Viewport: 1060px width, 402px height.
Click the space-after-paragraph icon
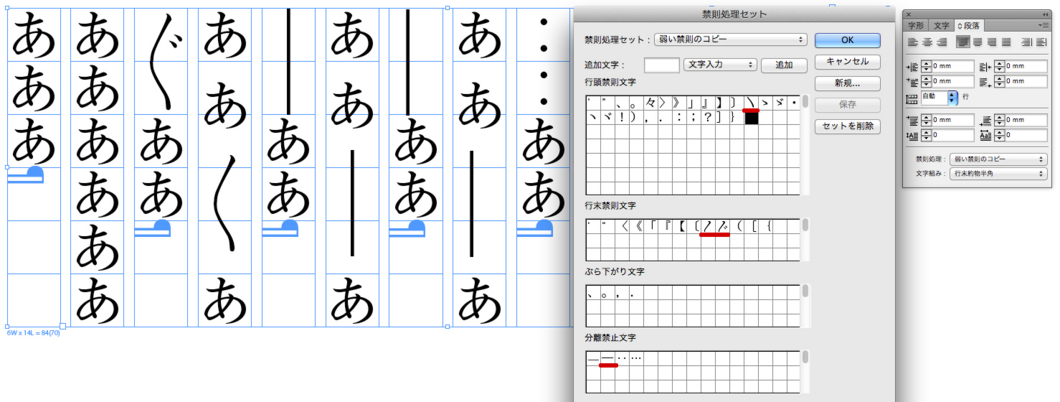(984, 120)
